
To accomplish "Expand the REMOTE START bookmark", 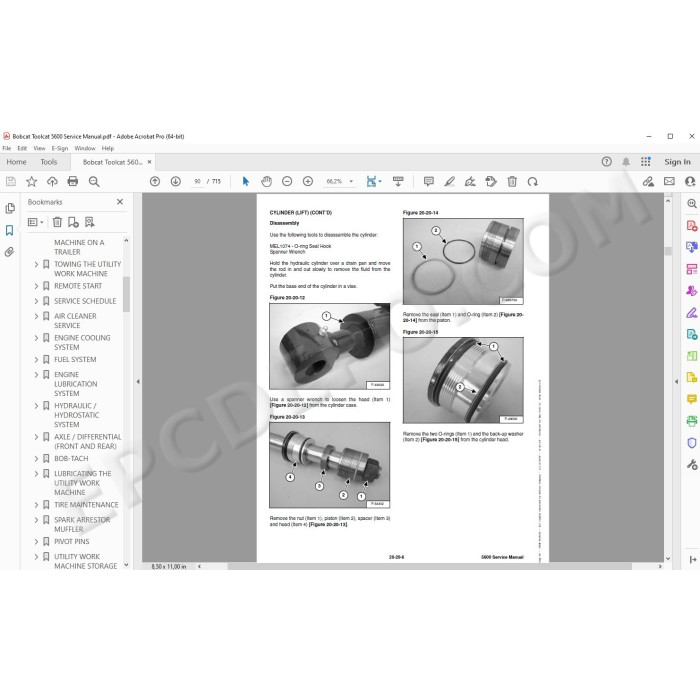I will pyautogui.click(x=37, y=286).
